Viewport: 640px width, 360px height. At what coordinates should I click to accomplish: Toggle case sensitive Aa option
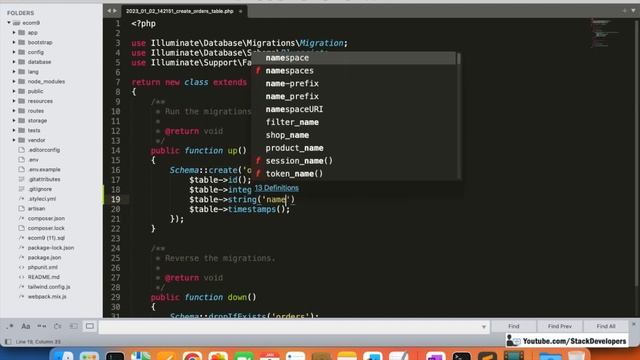point(25,326)
